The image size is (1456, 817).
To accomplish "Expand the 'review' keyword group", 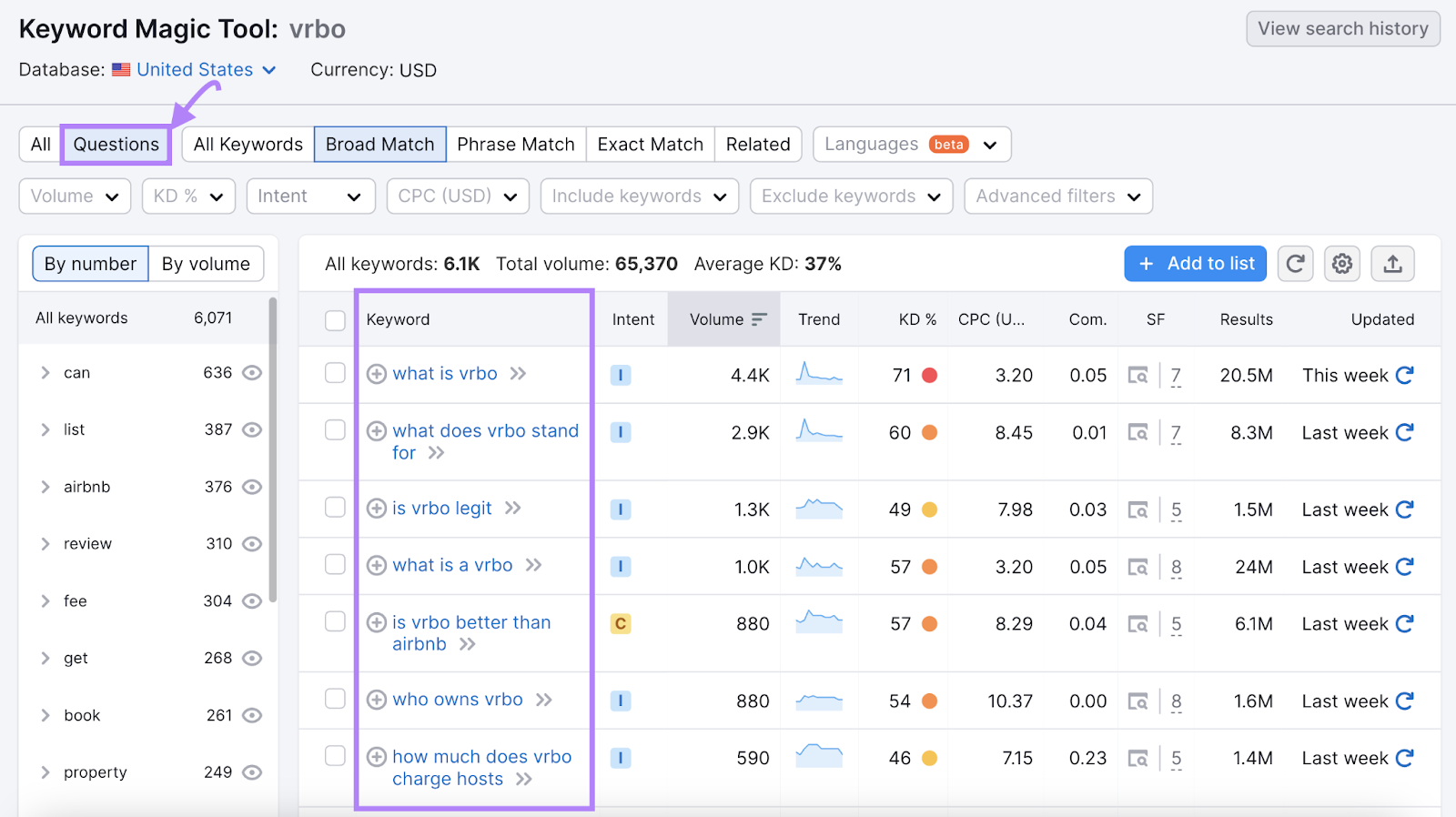I will [45, 544].
